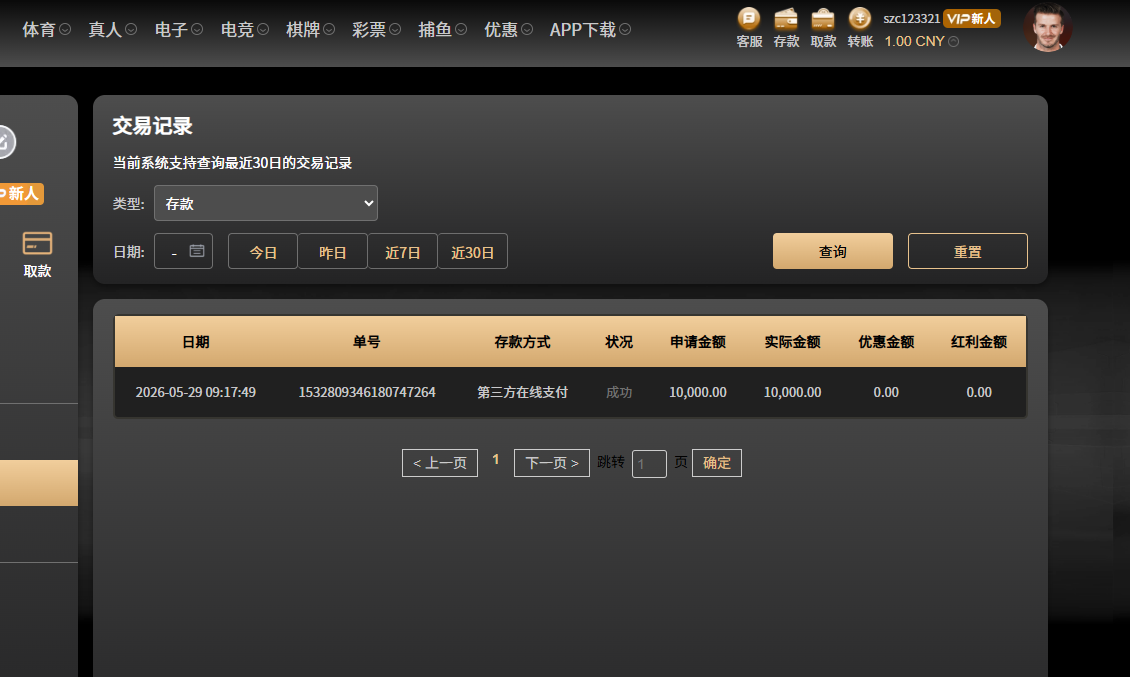This screenshot has width=1130, height=677.
Task: Expand the 体育 menu
Action: pos(46,30)
